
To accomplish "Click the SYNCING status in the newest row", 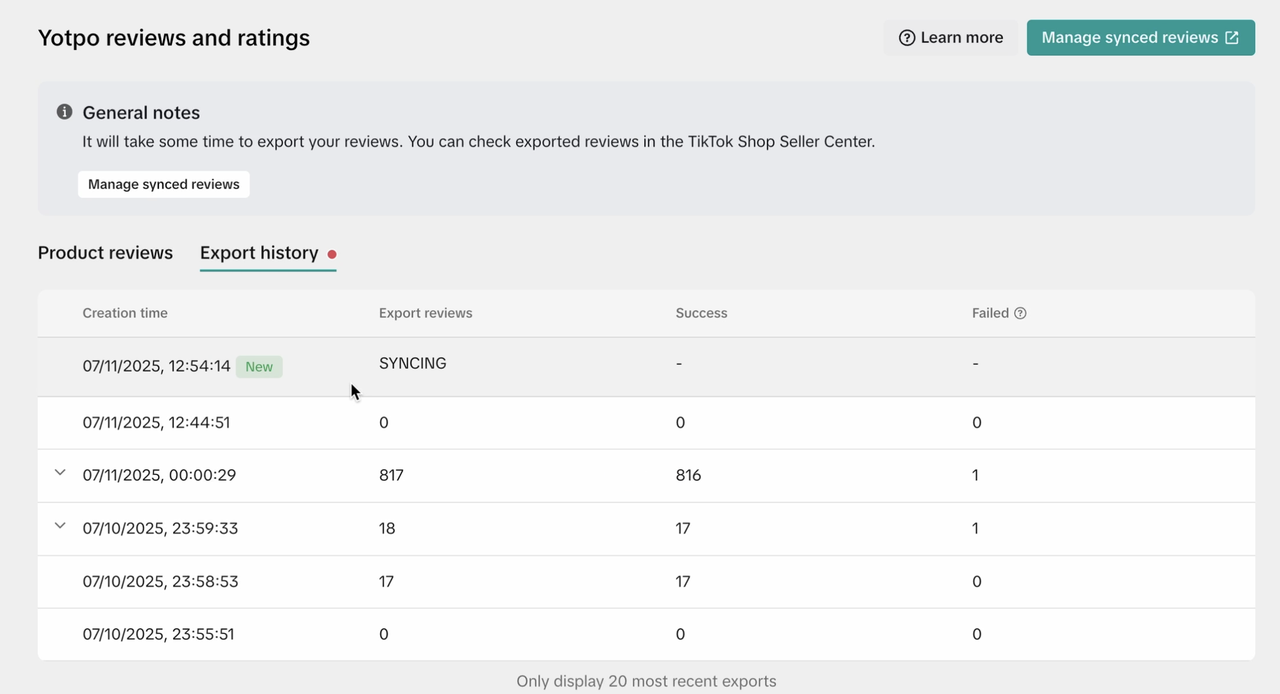I will [x=412, y=364].
